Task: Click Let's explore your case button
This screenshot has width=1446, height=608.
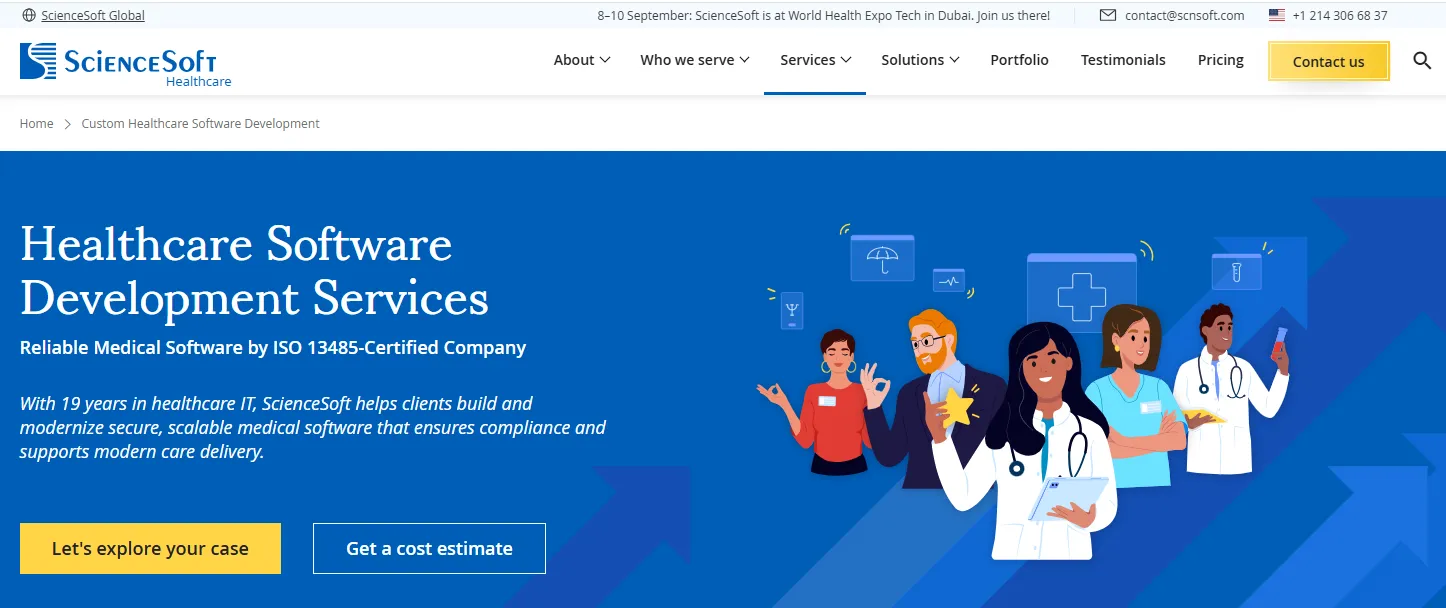Action: tap(150, 548)
